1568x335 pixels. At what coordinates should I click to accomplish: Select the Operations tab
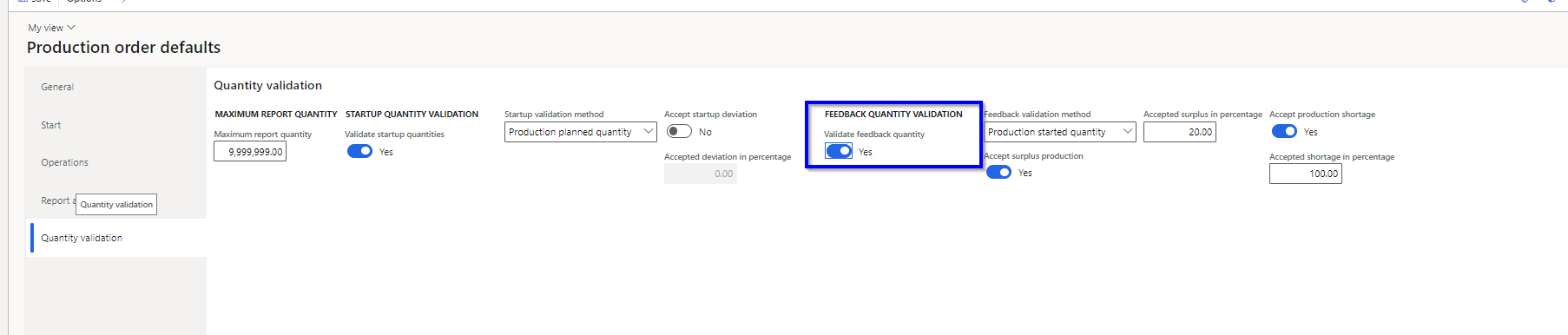tap(64, 162)
